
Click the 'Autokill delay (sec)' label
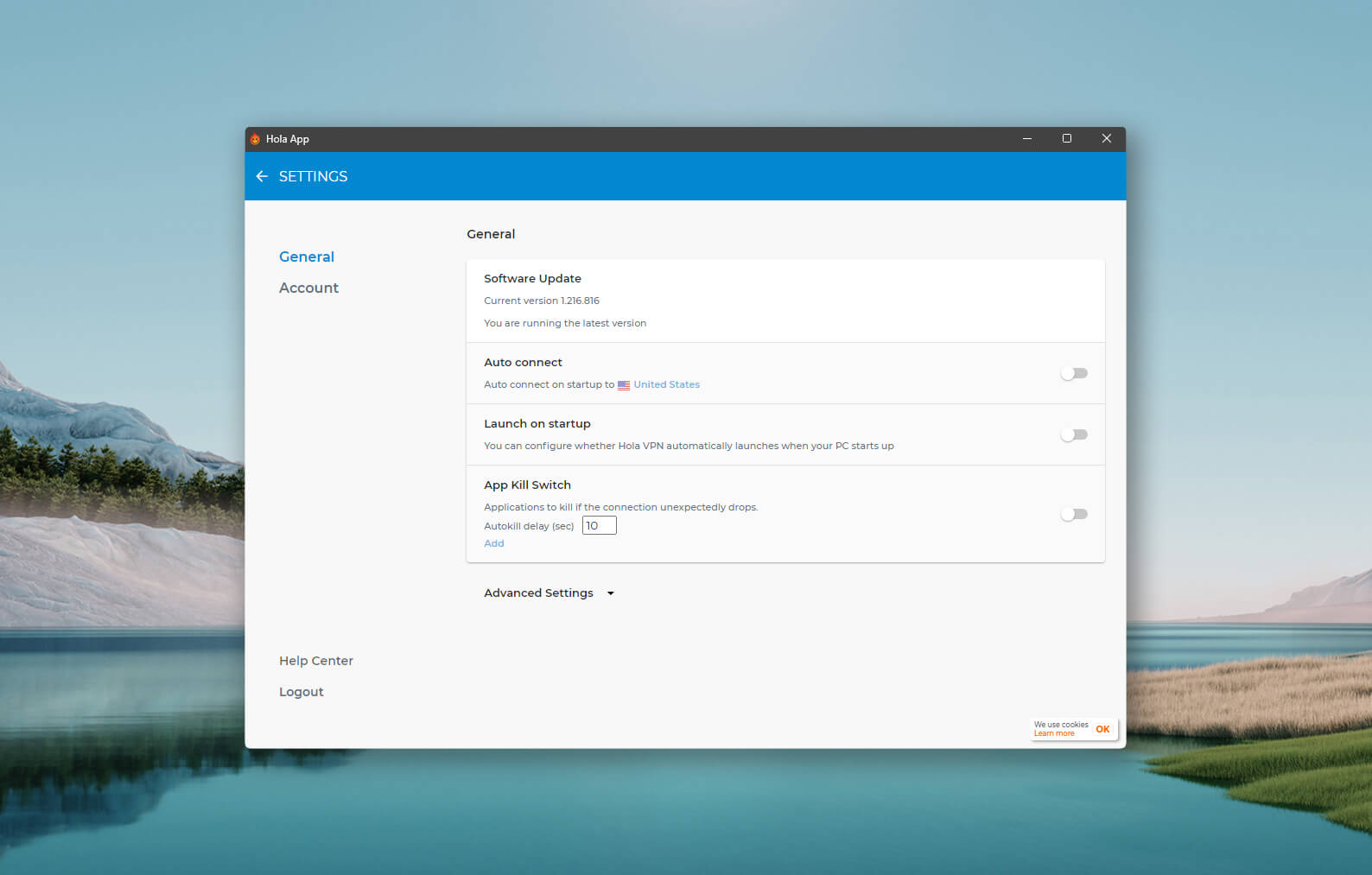(529, 526)
